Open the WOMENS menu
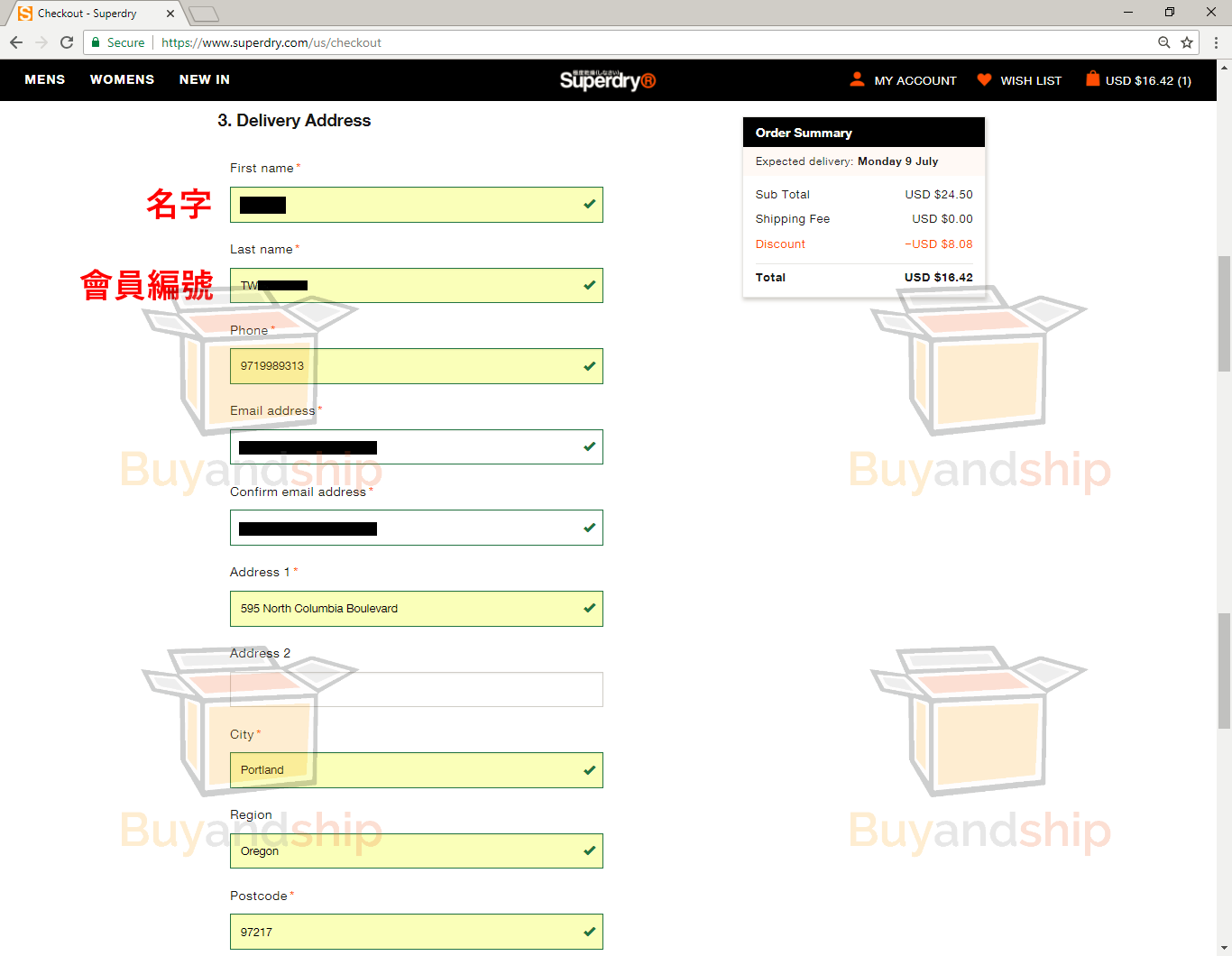The image size is (1232, 956). point(122,79)
